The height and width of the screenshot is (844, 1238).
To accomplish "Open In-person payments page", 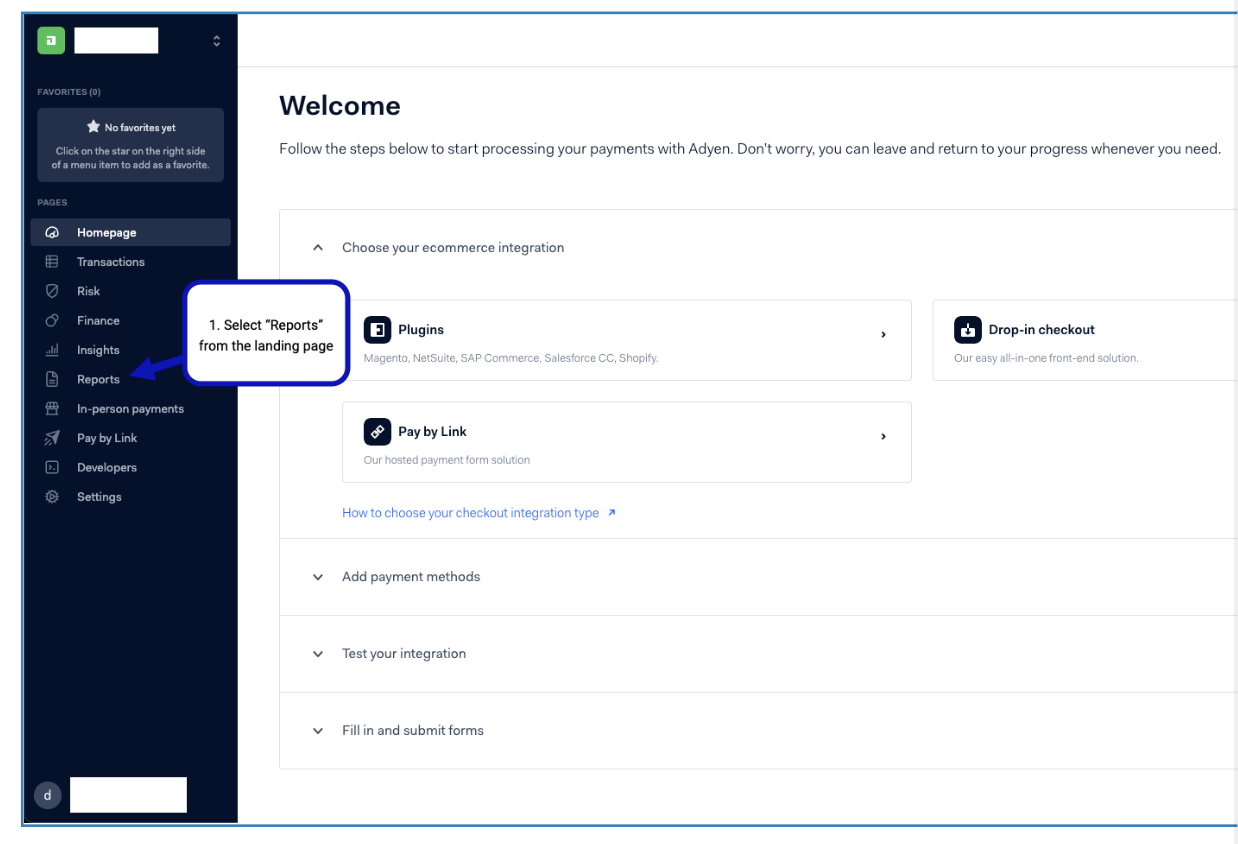I will pyautogui.click(x=131, y=409).
